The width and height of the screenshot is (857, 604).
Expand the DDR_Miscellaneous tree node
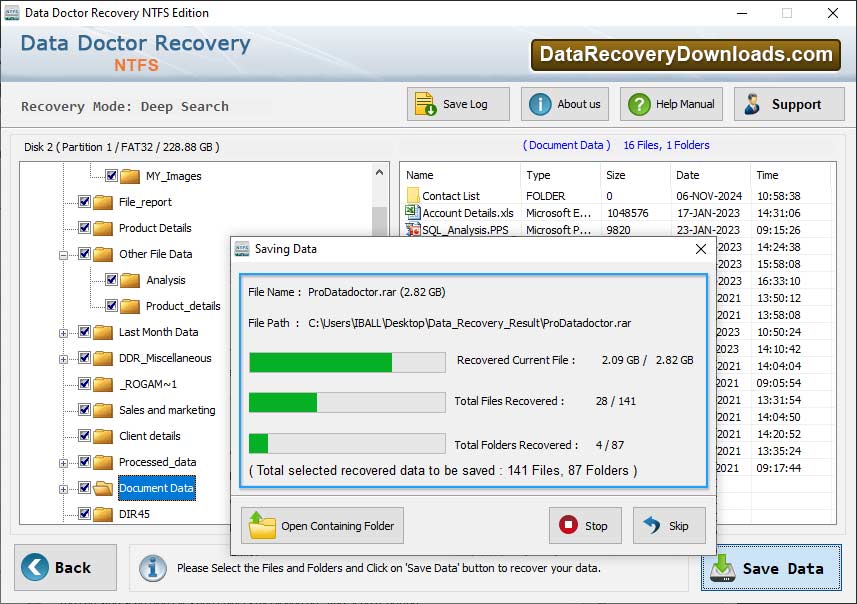(63, 359)
